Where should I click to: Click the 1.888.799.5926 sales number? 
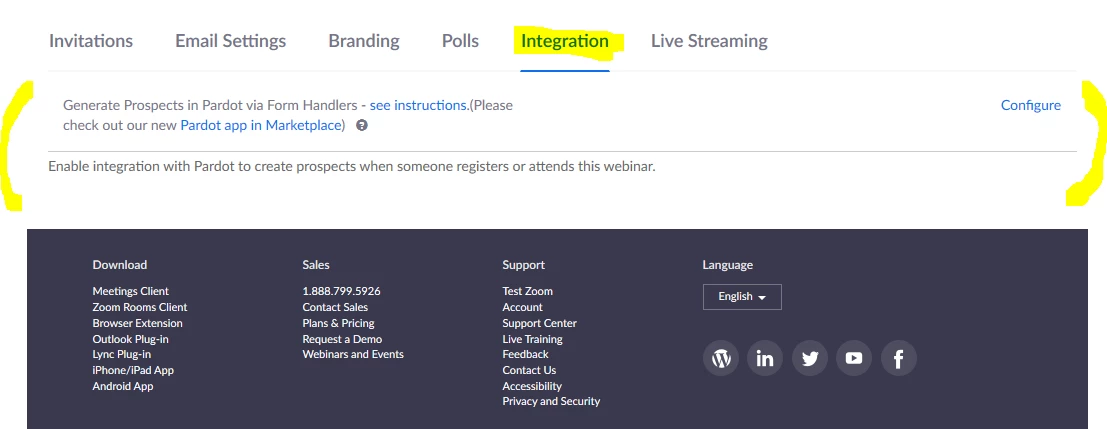341,291
